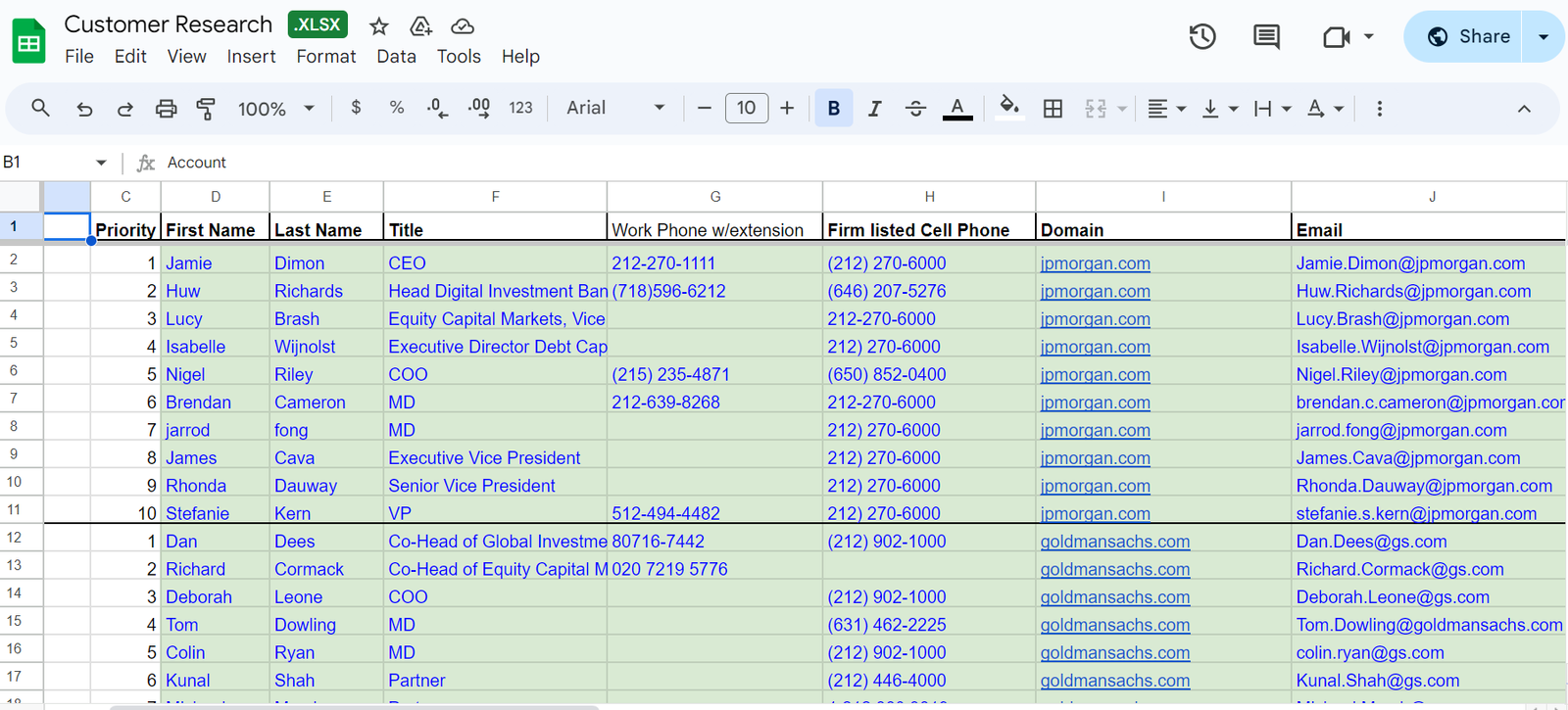Open the search menus magnifier
The image size is (1568, 710).
click(x=40, y=108)
